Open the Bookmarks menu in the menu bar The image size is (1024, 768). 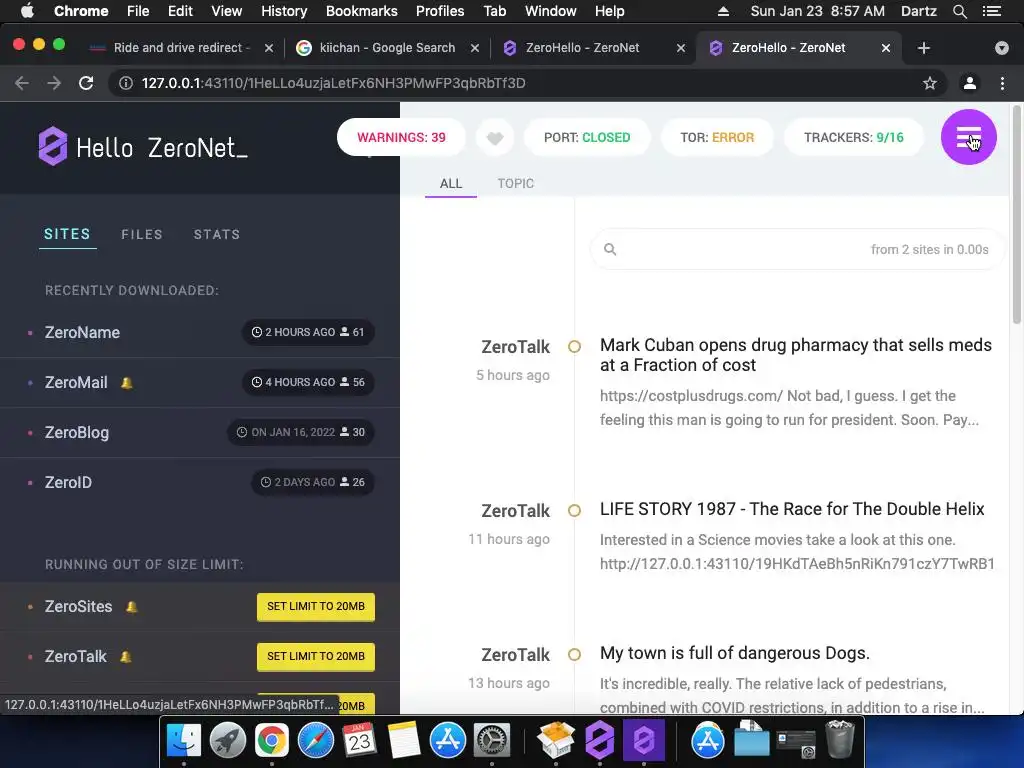click(361, 11)
